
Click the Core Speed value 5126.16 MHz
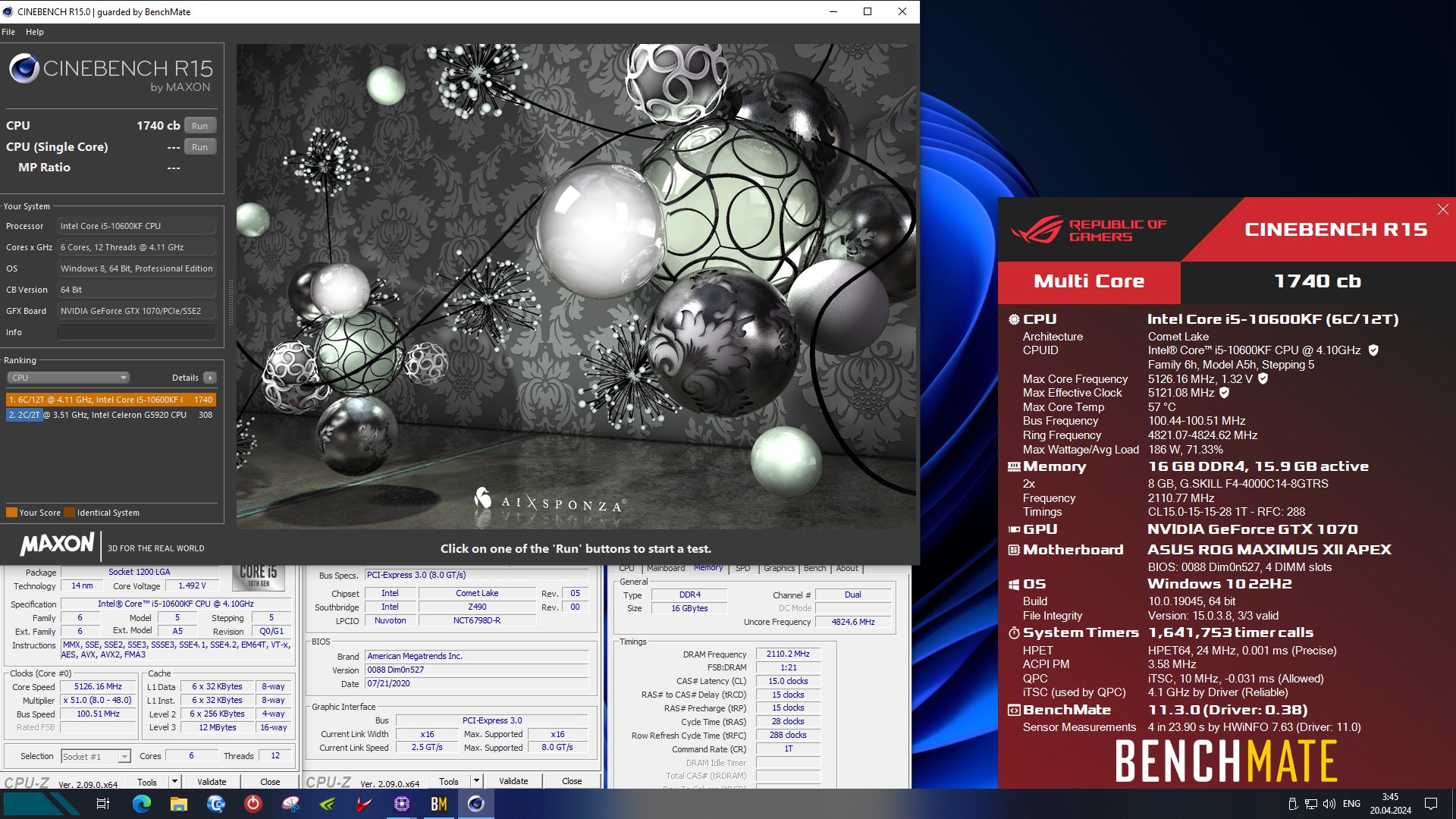pos(99,687)
